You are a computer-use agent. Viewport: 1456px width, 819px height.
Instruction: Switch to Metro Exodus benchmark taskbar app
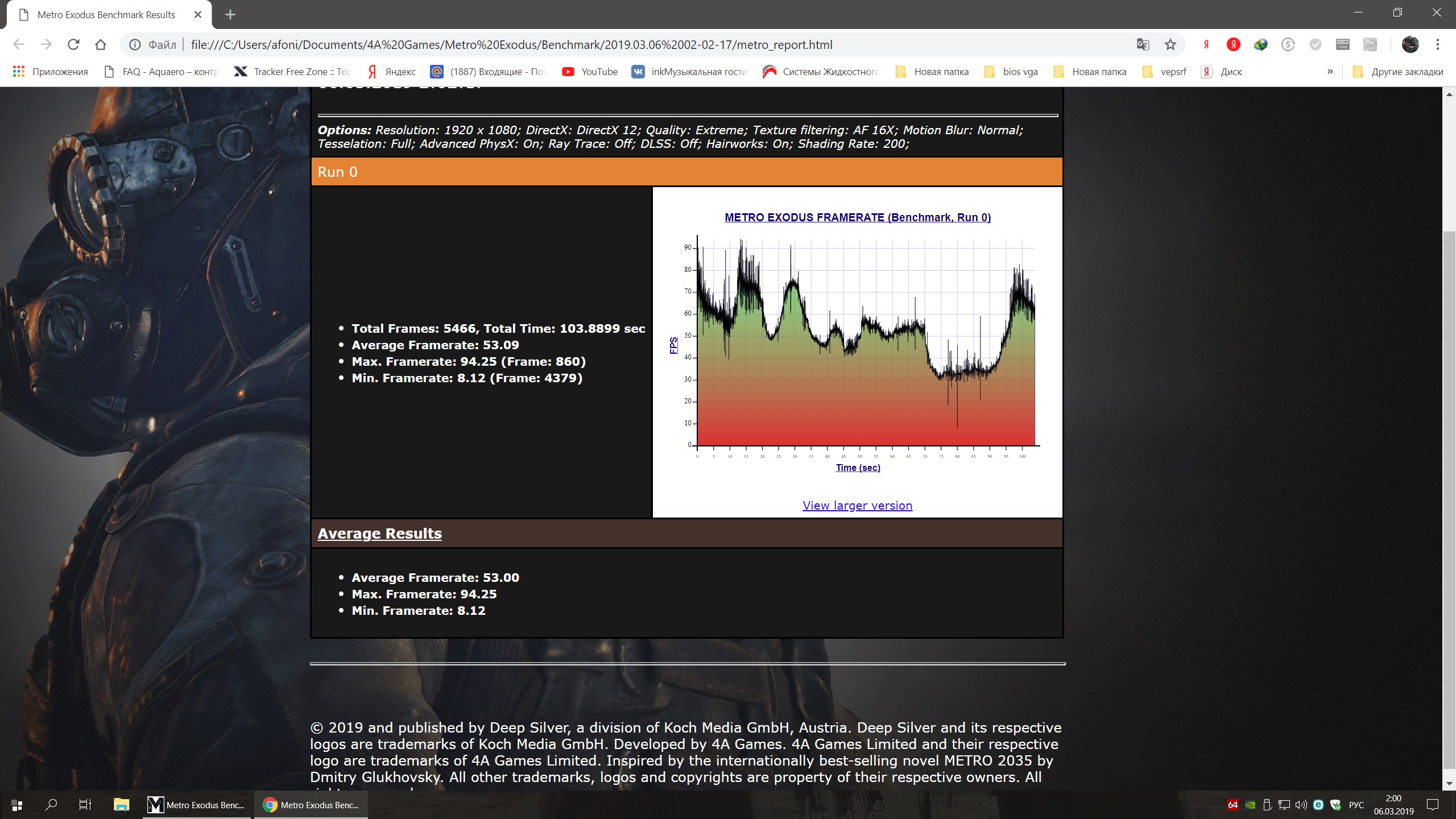pos(196,805)
